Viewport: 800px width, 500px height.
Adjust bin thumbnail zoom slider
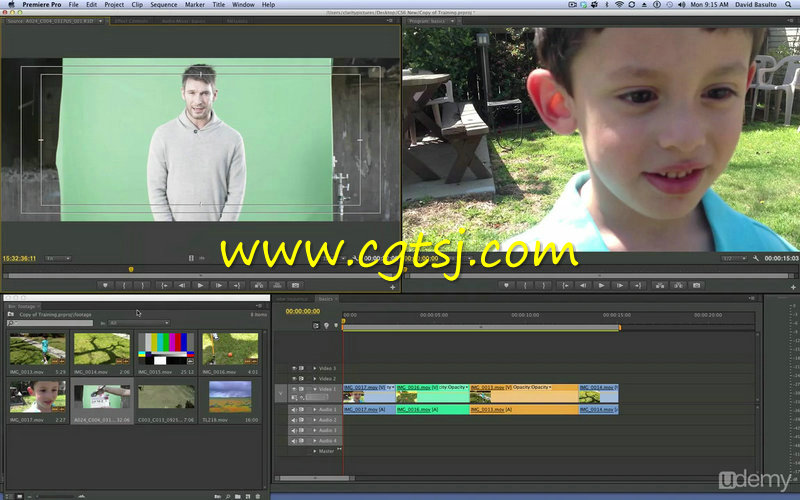[x=54, y=496]
